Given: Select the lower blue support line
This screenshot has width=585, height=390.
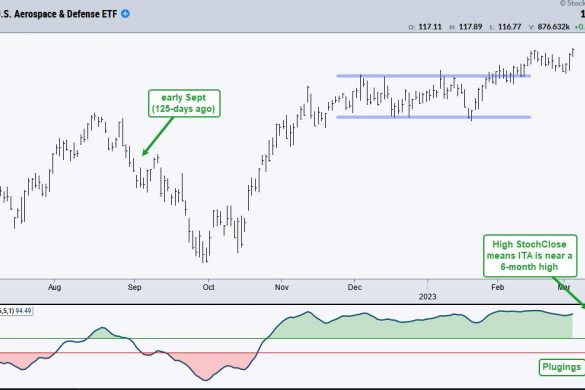Looking at the screenshot, I should (433, 117).
